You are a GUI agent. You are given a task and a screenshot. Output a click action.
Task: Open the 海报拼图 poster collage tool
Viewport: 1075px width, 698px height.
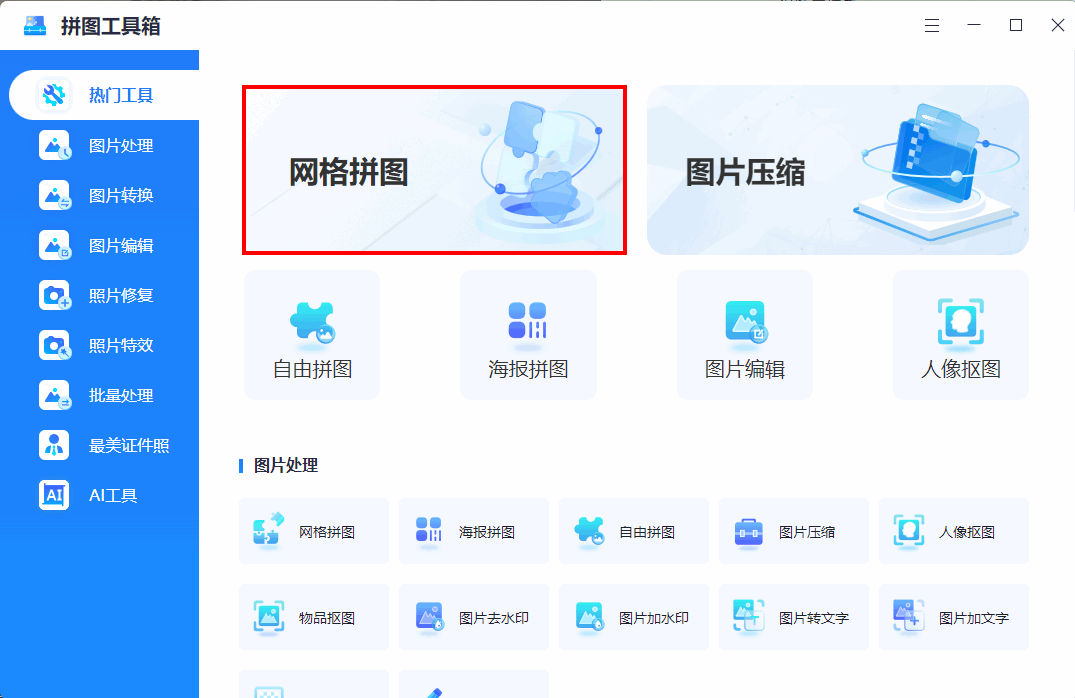528,335
